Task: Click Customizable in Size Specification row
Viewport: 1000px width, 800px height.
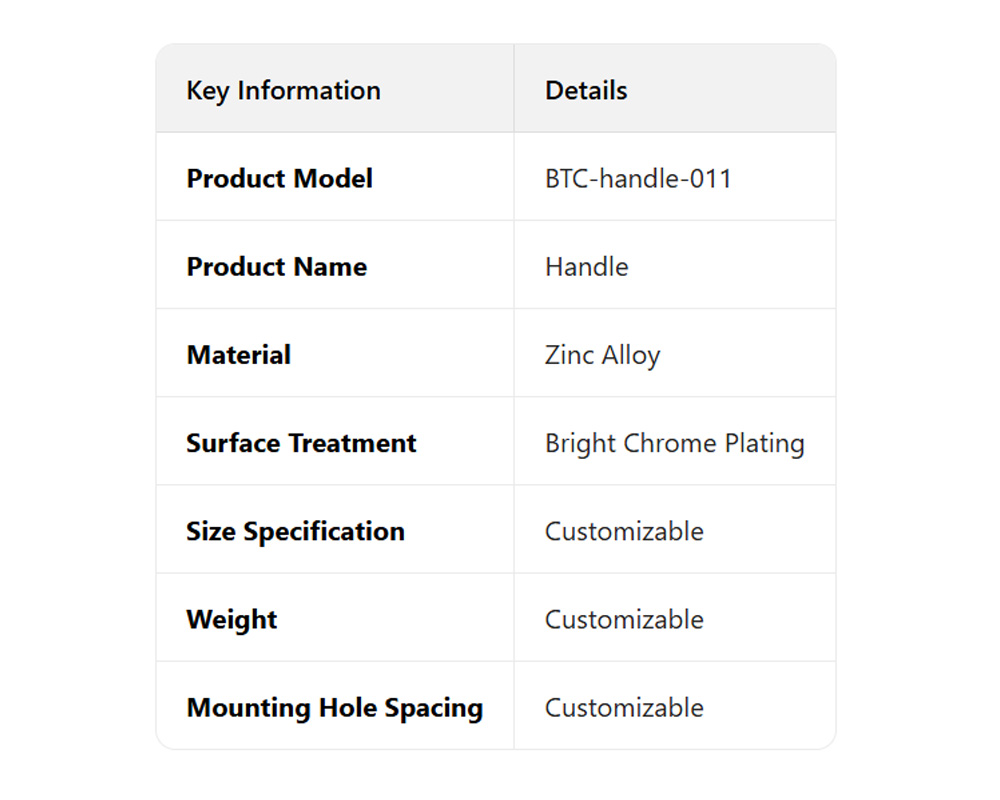Action: point(624,531)
